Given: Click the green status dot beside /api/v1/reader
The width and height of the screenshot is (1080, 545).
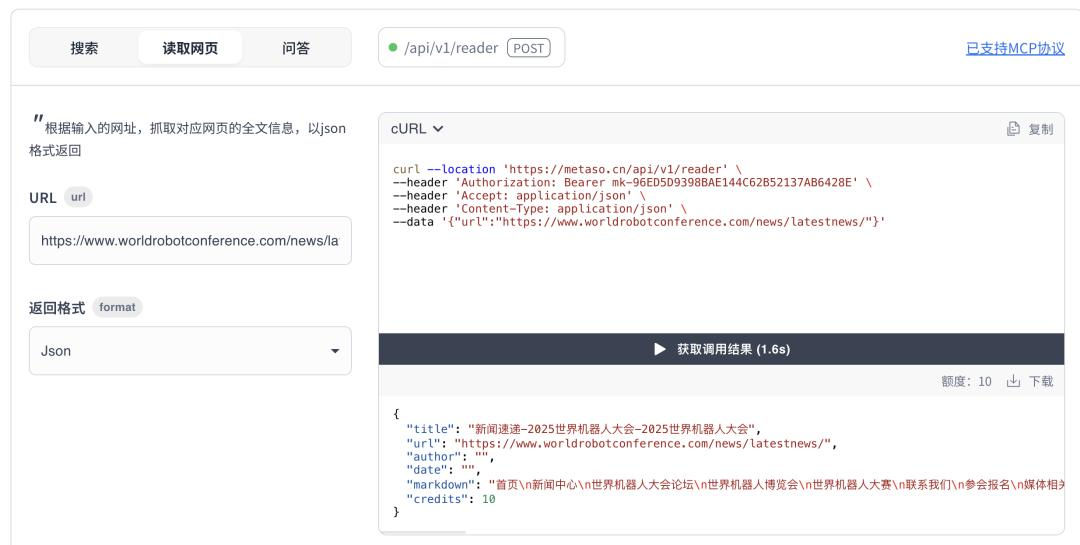Looking at the screenshot, I should [x=393, y=48].
